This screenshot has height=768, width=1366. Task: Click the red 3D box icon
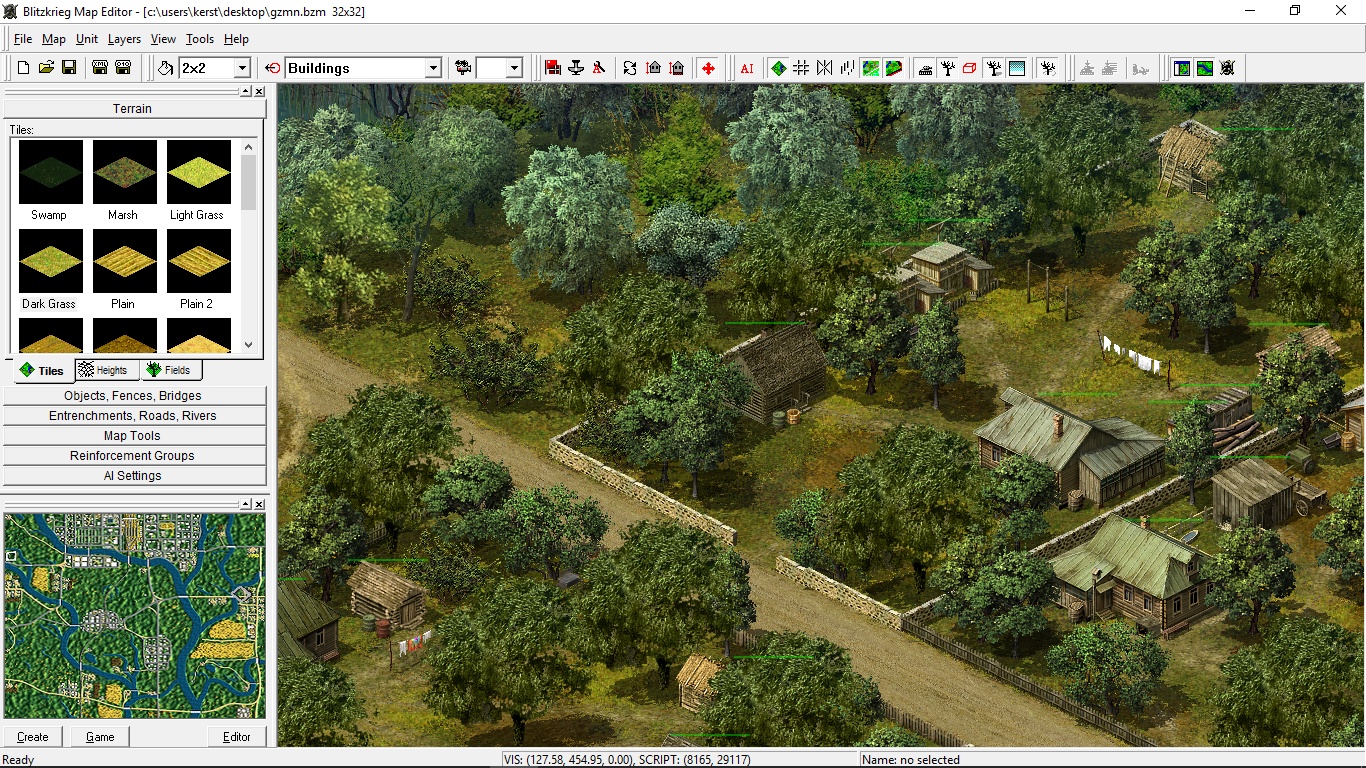coord(970,68)
